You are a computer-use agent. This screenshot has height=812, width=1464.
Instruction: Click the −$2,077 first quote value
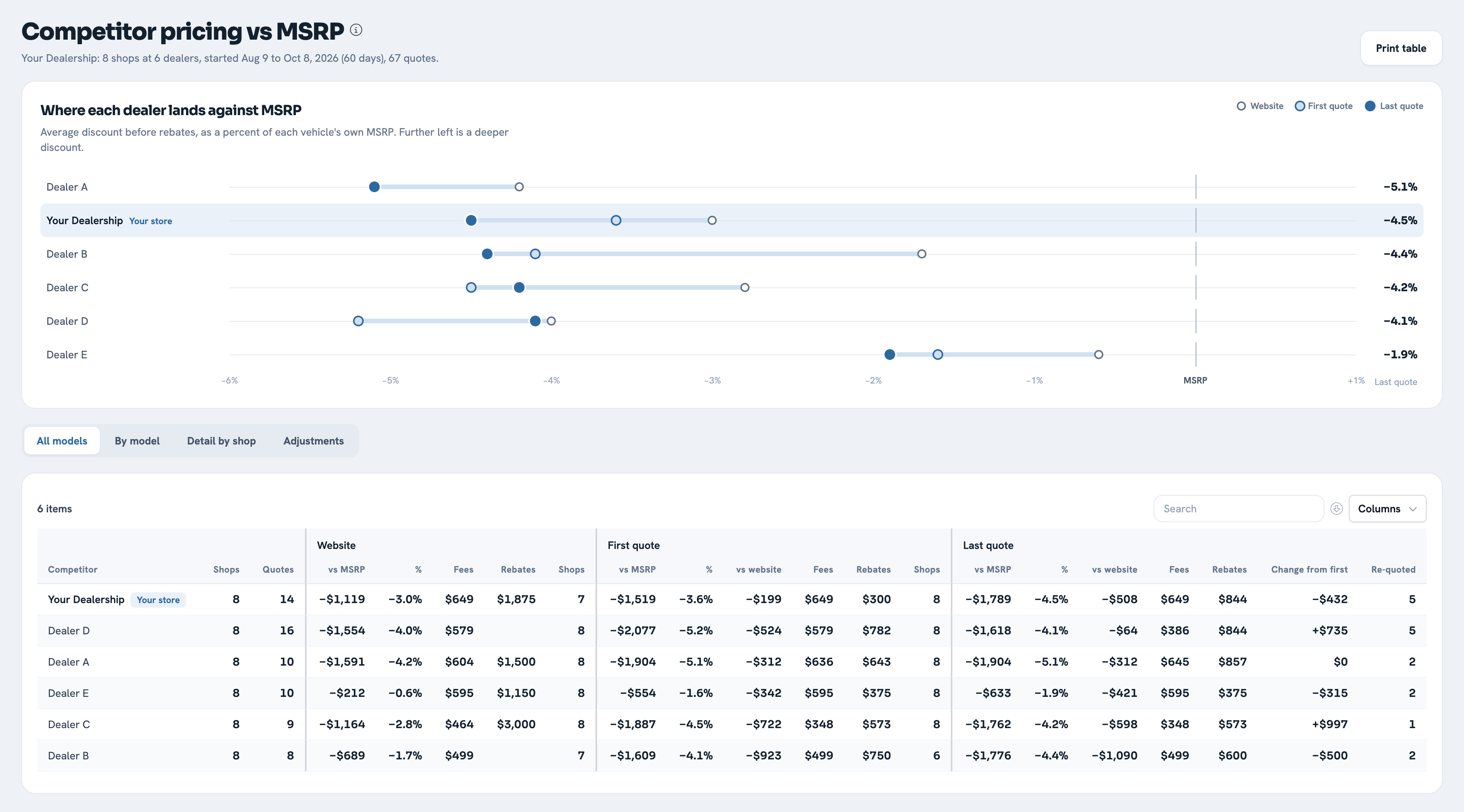632,631
